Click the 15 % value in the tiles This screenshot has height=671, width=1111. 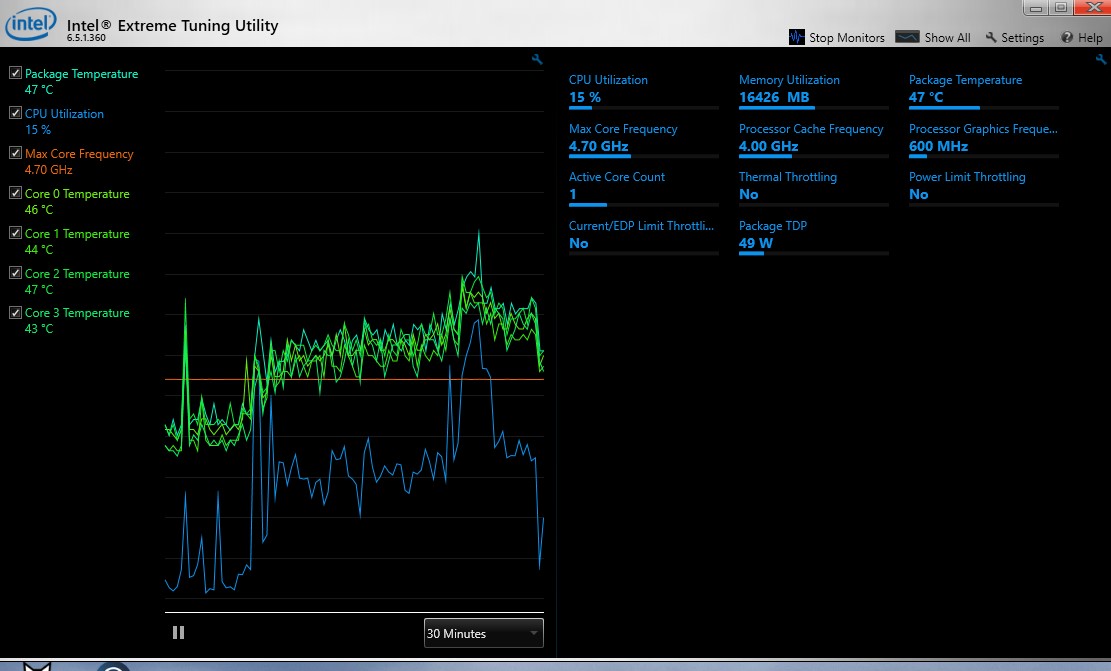point(585,97)
